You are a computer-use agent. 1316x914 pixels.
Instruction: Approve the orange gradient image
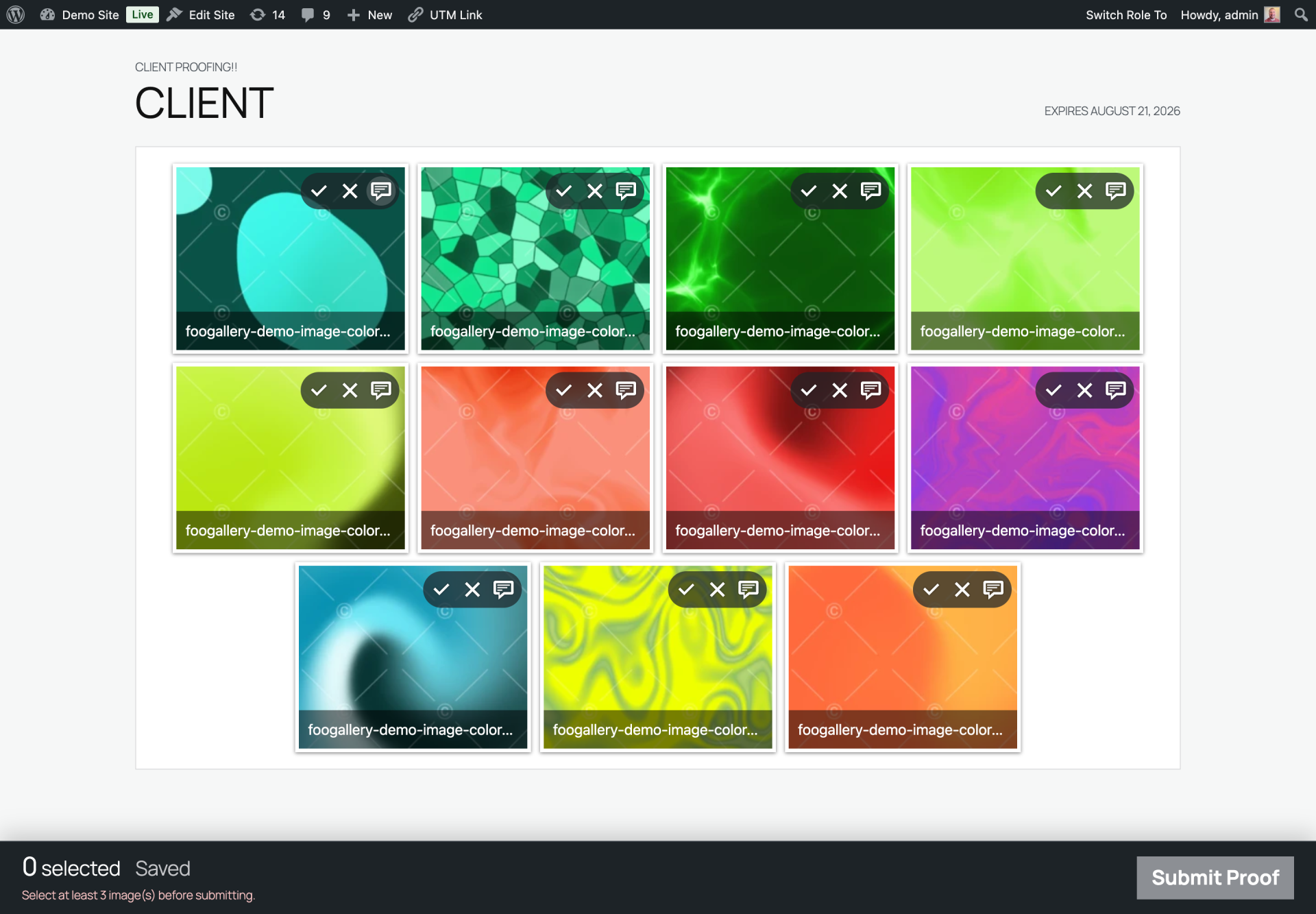coord(931,590)
